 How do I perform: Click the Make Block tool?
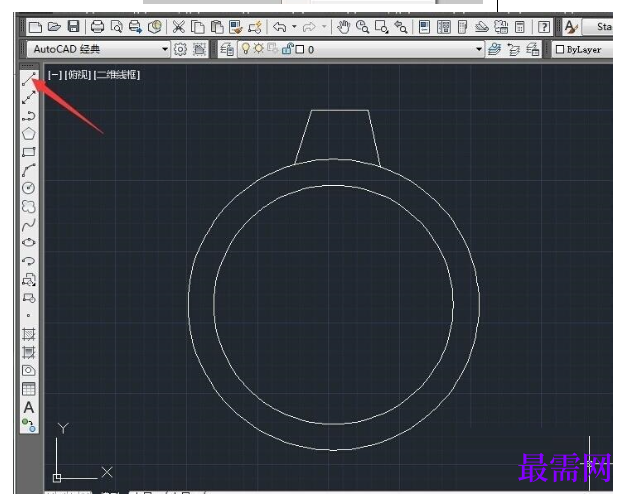[29, 298]
